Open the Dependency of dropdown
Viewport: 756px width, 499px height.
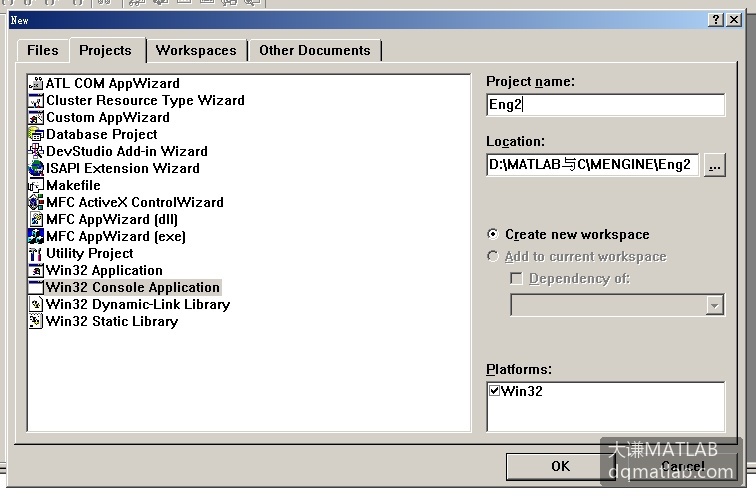click(x=714, y=305)
